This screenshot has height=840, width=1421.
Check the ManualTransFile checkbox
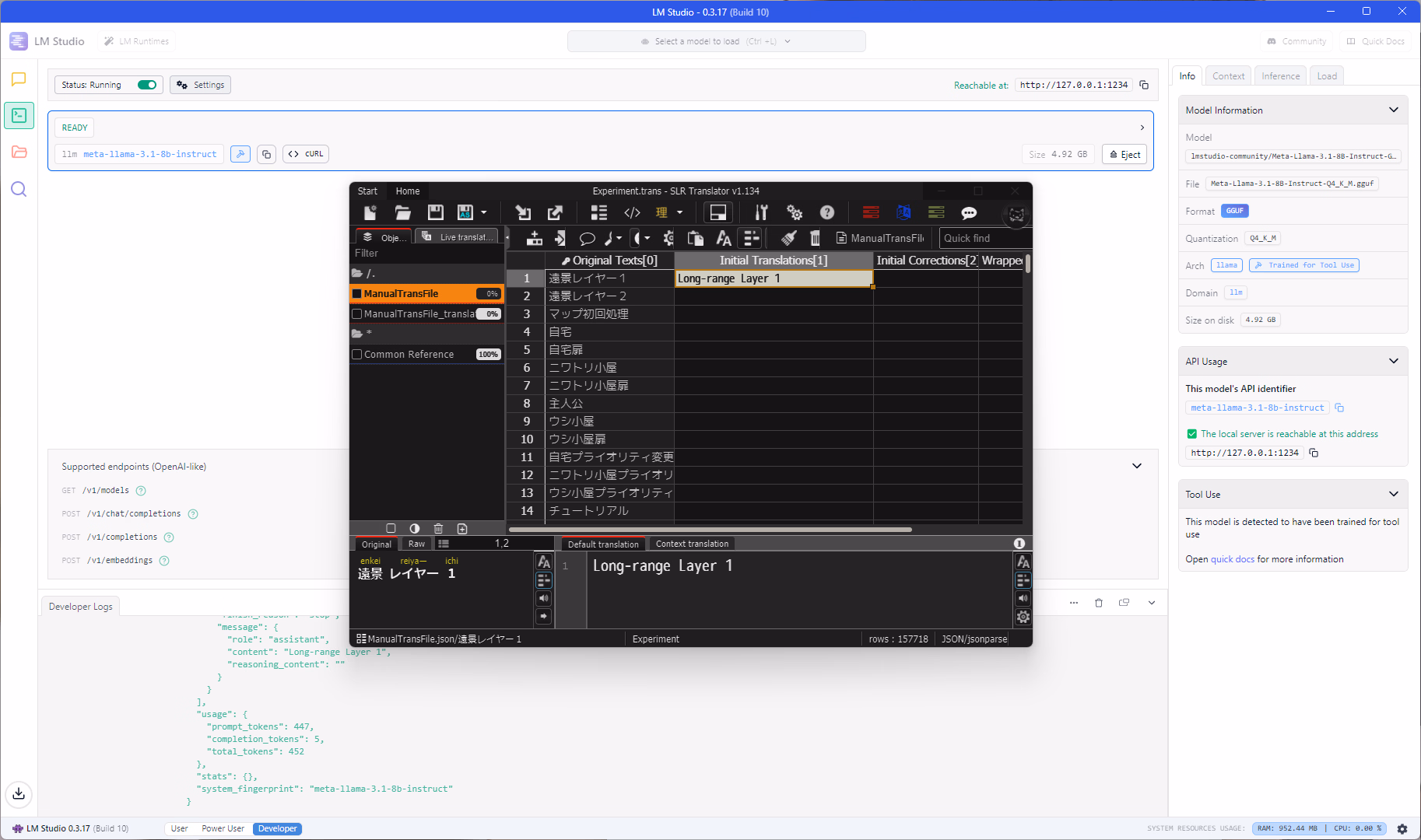point(357,293)
